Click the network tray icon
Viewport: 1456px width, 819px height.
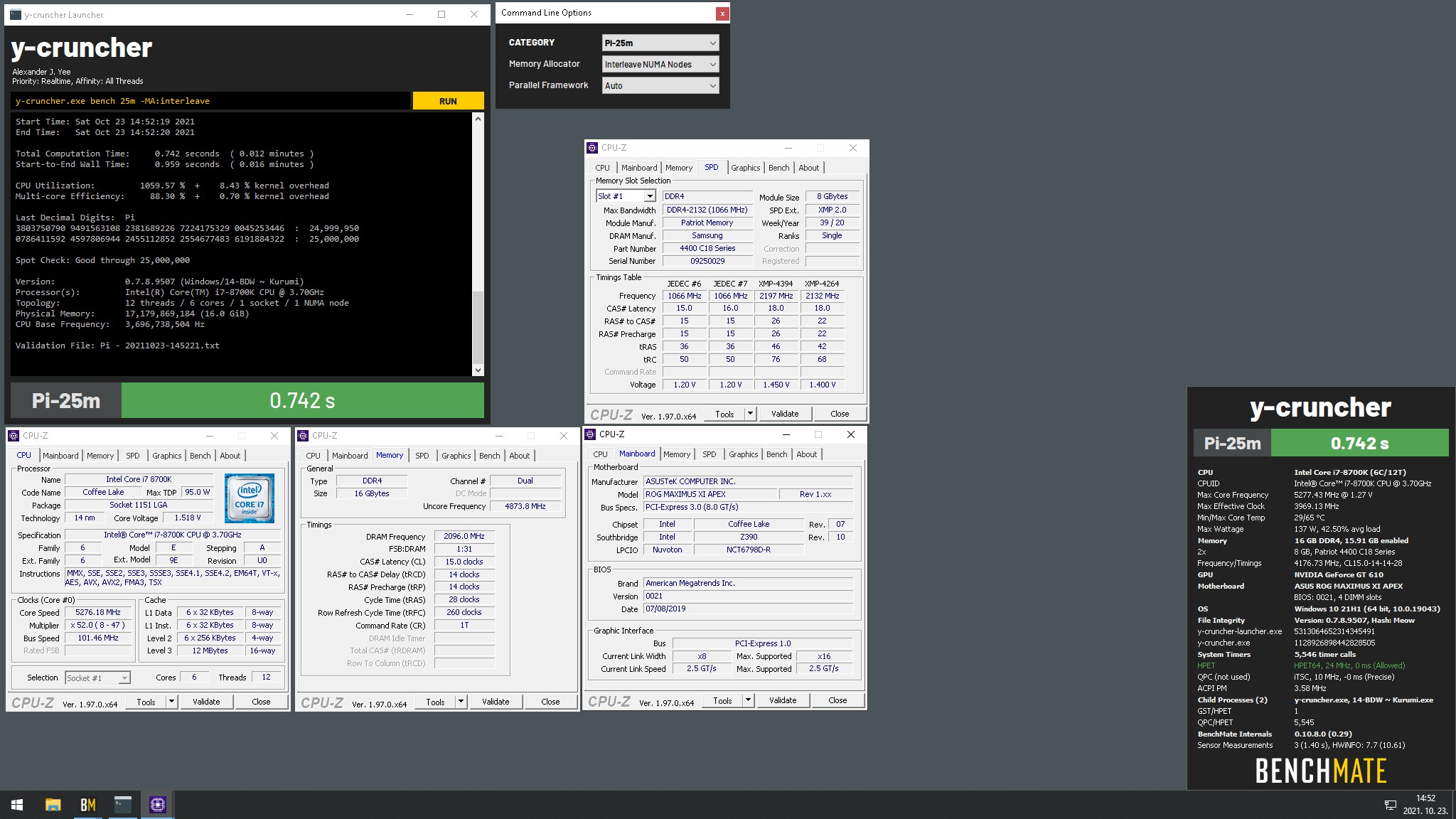[x=1390, y=805]
